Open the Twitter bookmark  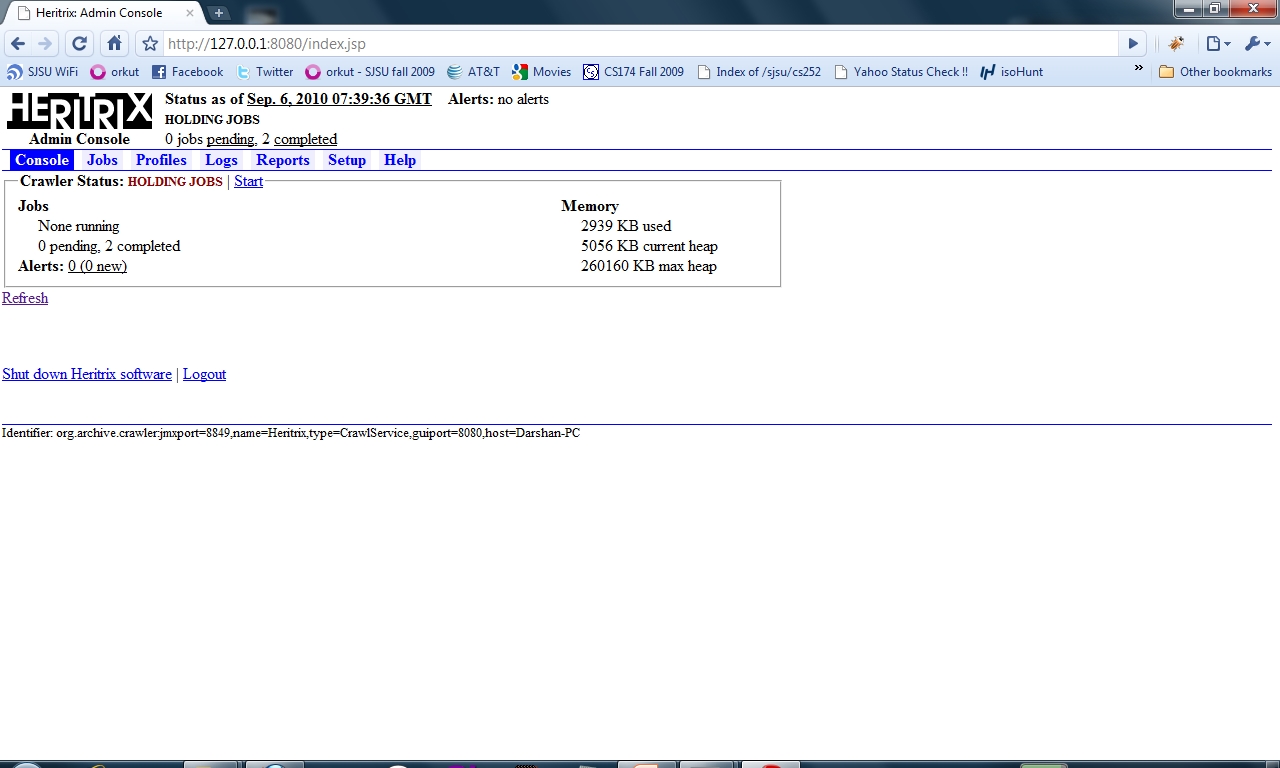(x=265, y=72)
